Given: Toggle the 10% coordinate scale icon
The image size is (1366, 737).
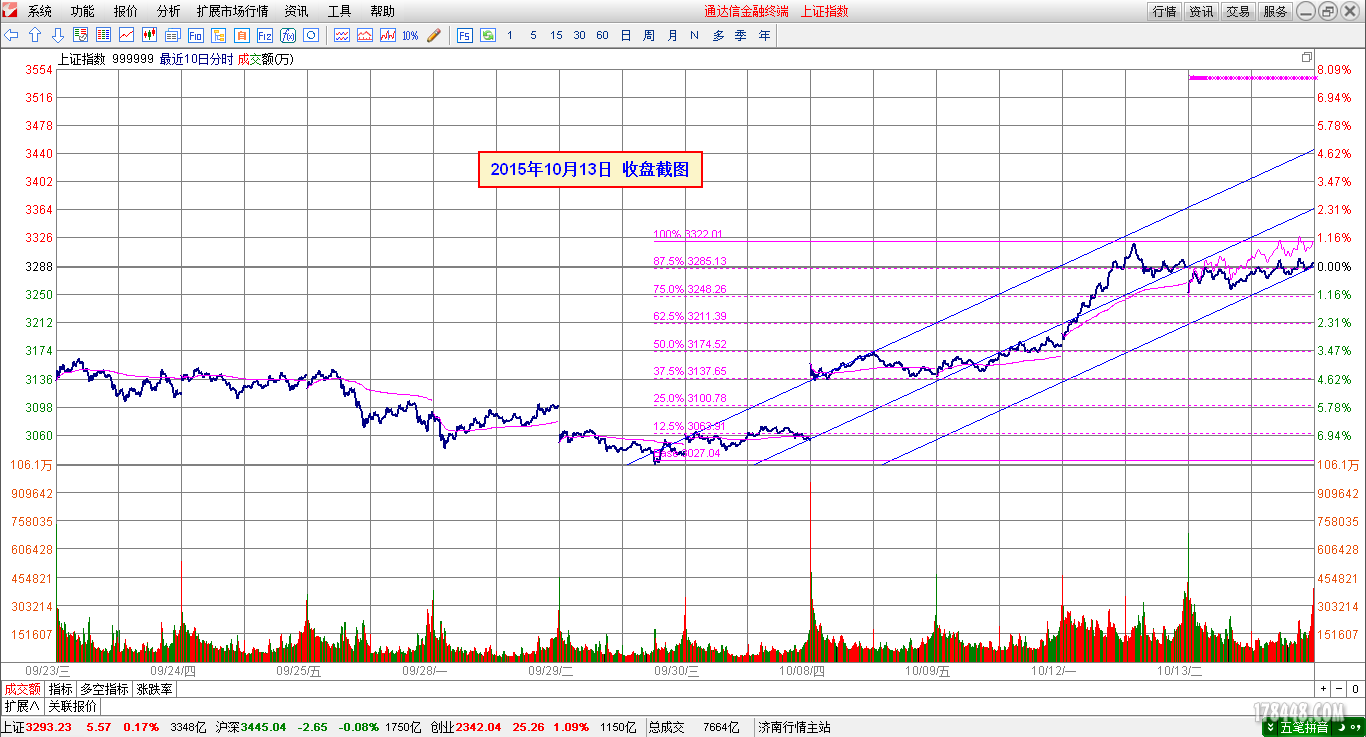Looking at the screenshot, I should click(410, 35).
